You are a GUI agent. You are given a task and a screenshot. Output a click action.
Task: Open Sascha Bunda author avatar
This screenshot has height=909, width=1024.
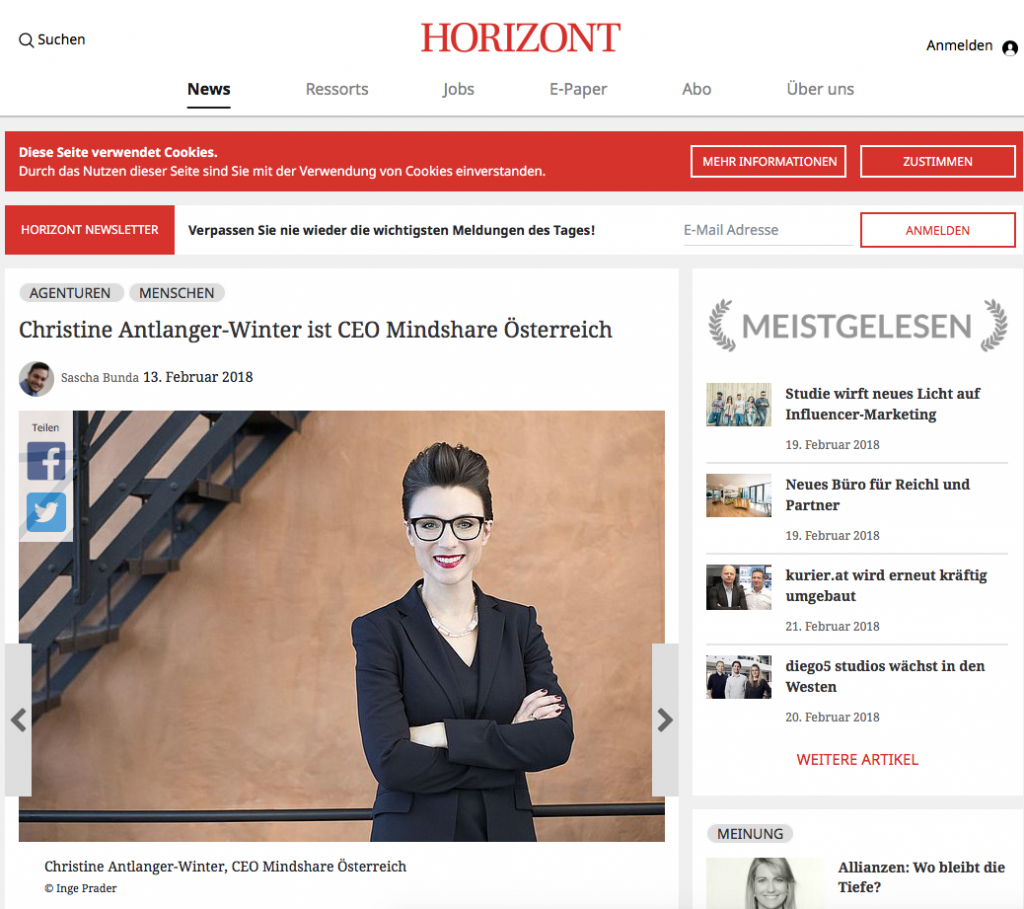coord(37,379)
